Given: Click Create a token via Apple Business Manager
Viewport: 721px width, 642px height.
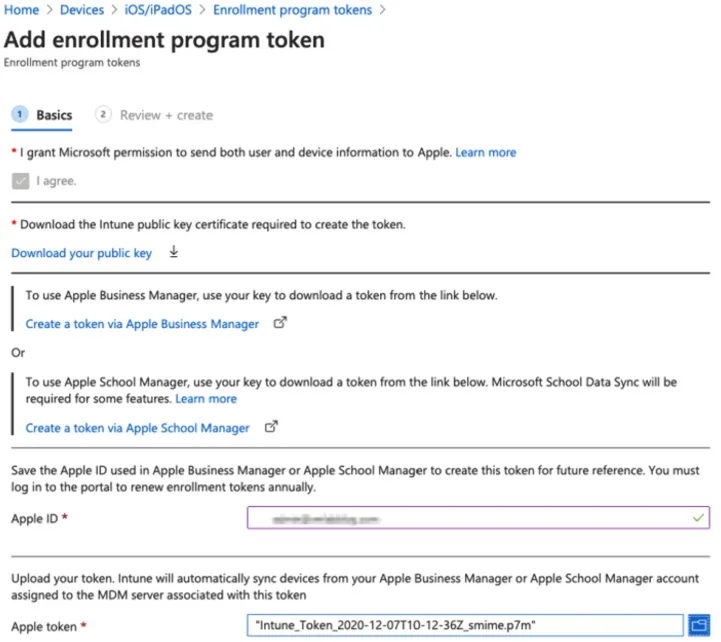Looking at the screenshot, I should point(142,324).
